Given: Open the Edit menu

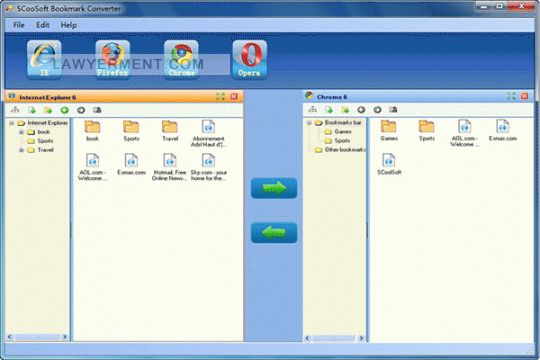Looking at the screenshot, I should pyautogui.click(x=43, y=25).
